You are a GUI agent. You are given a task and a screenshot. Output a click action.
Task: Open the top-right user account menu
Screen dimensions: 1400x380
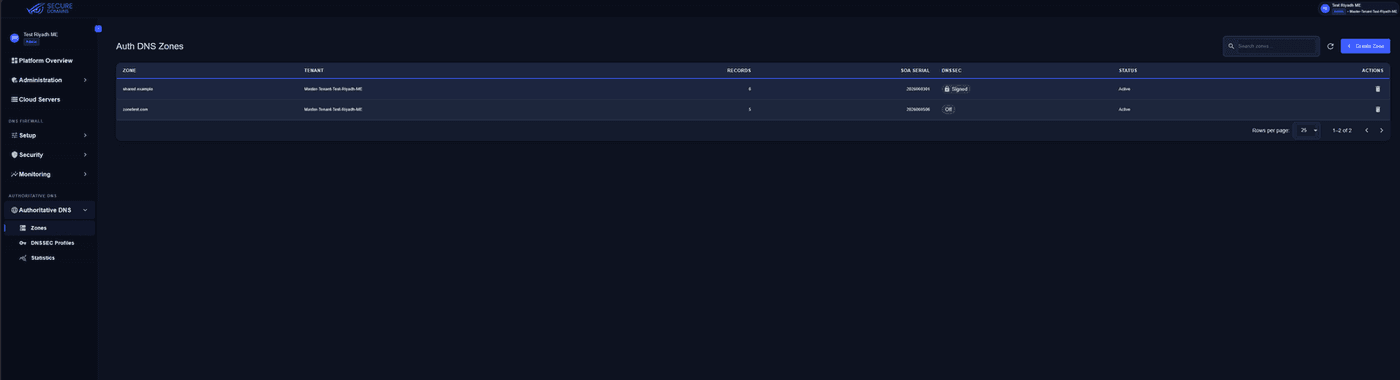point(1358,8)
